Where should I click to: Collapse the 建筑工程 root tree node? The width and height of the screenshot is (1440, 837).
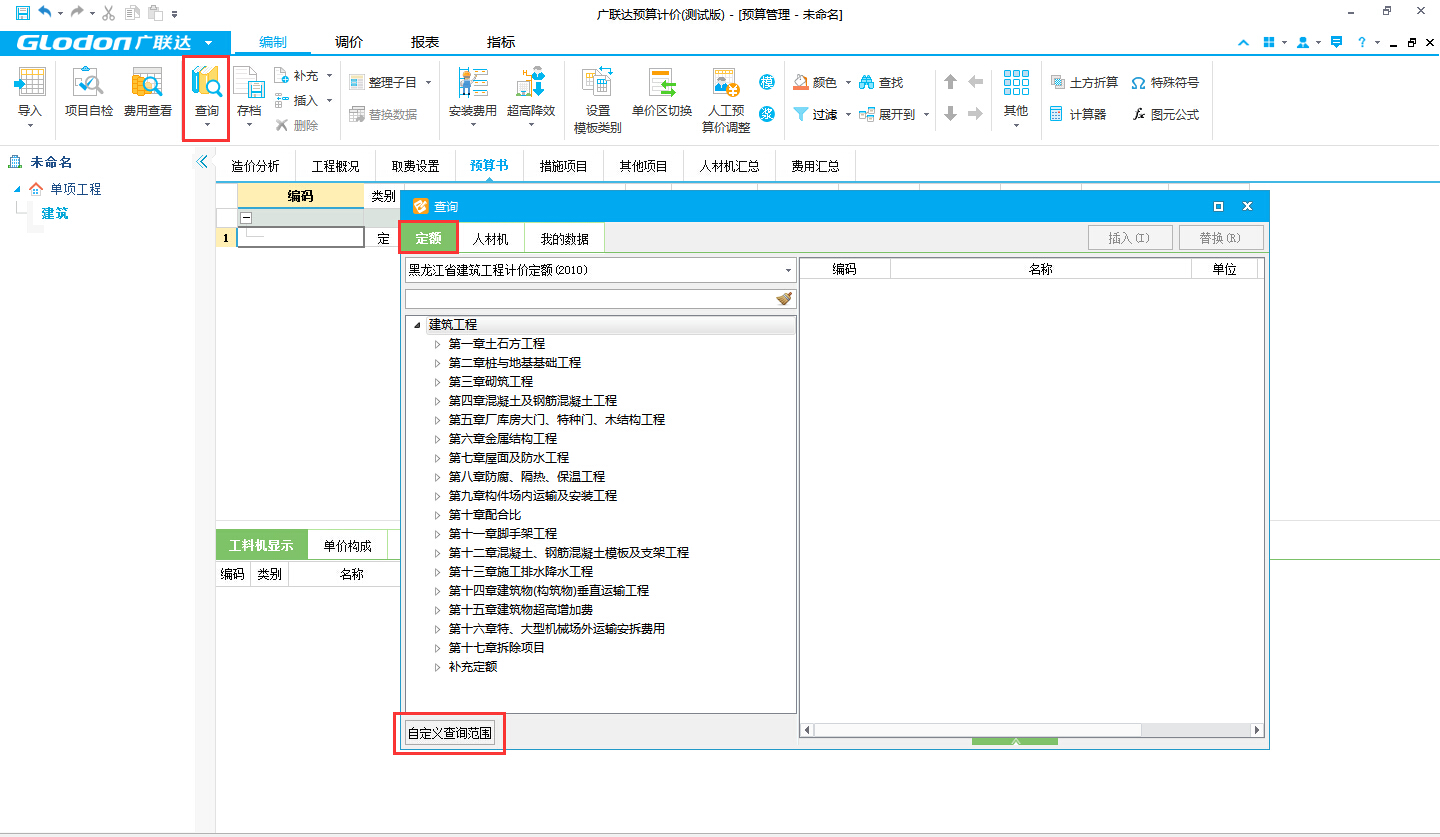(x=417, y=325)
